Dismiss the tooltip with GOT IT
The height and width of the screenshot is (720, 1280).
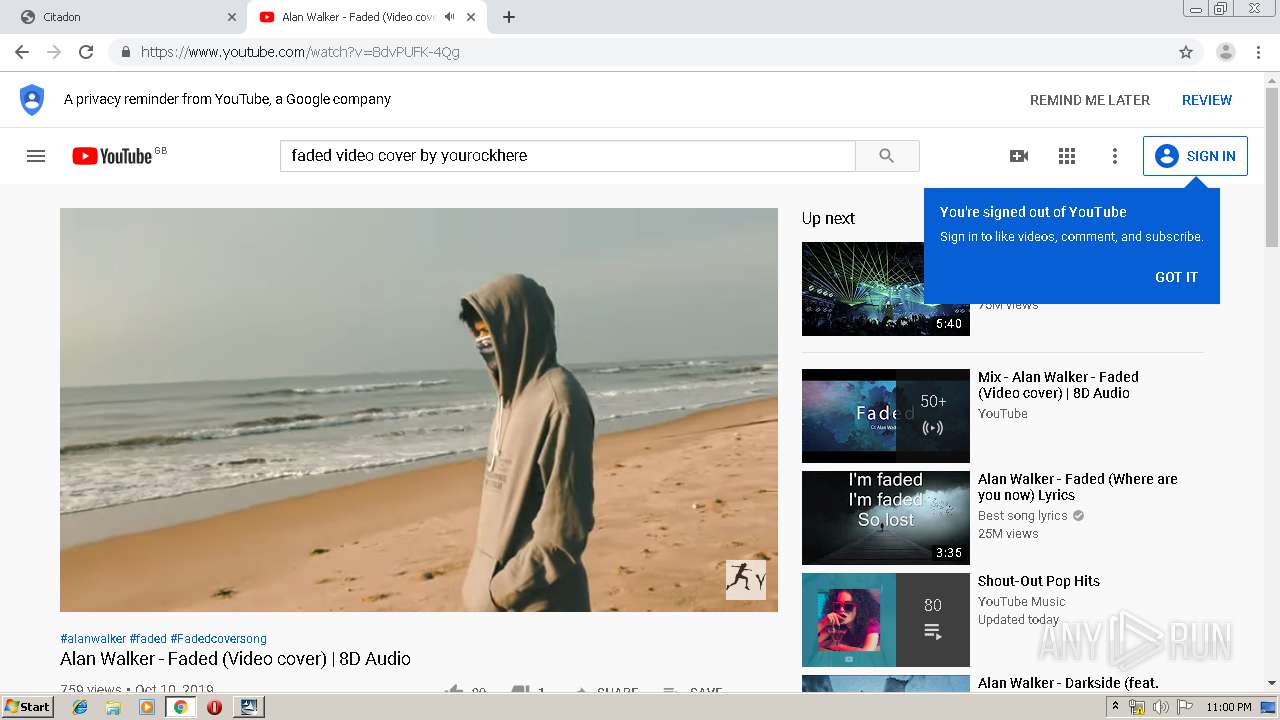1176,277
